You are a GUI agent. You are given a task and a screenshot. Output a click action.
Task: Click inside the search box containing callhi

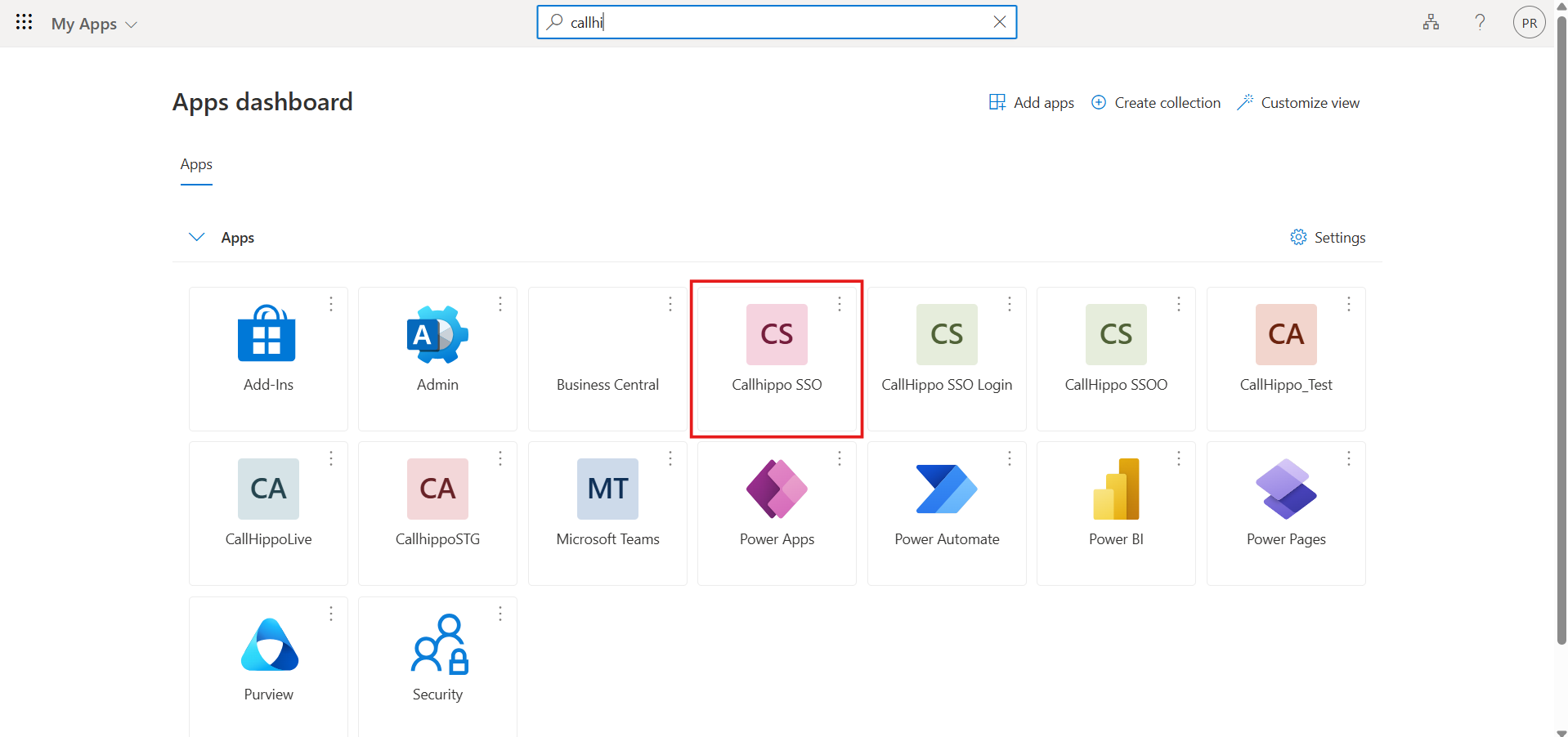click(x=777, y=22)
